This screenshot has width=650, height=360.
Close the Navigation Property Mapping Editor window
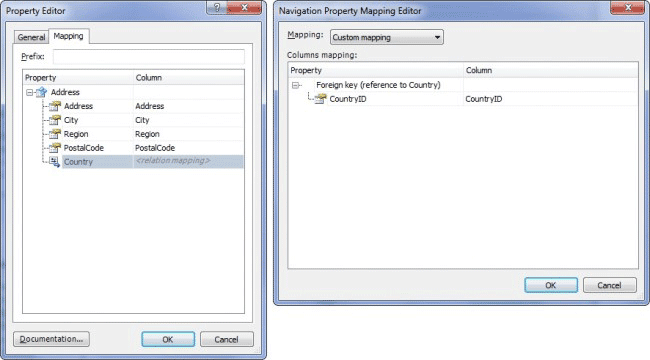(x=628, y=7)
